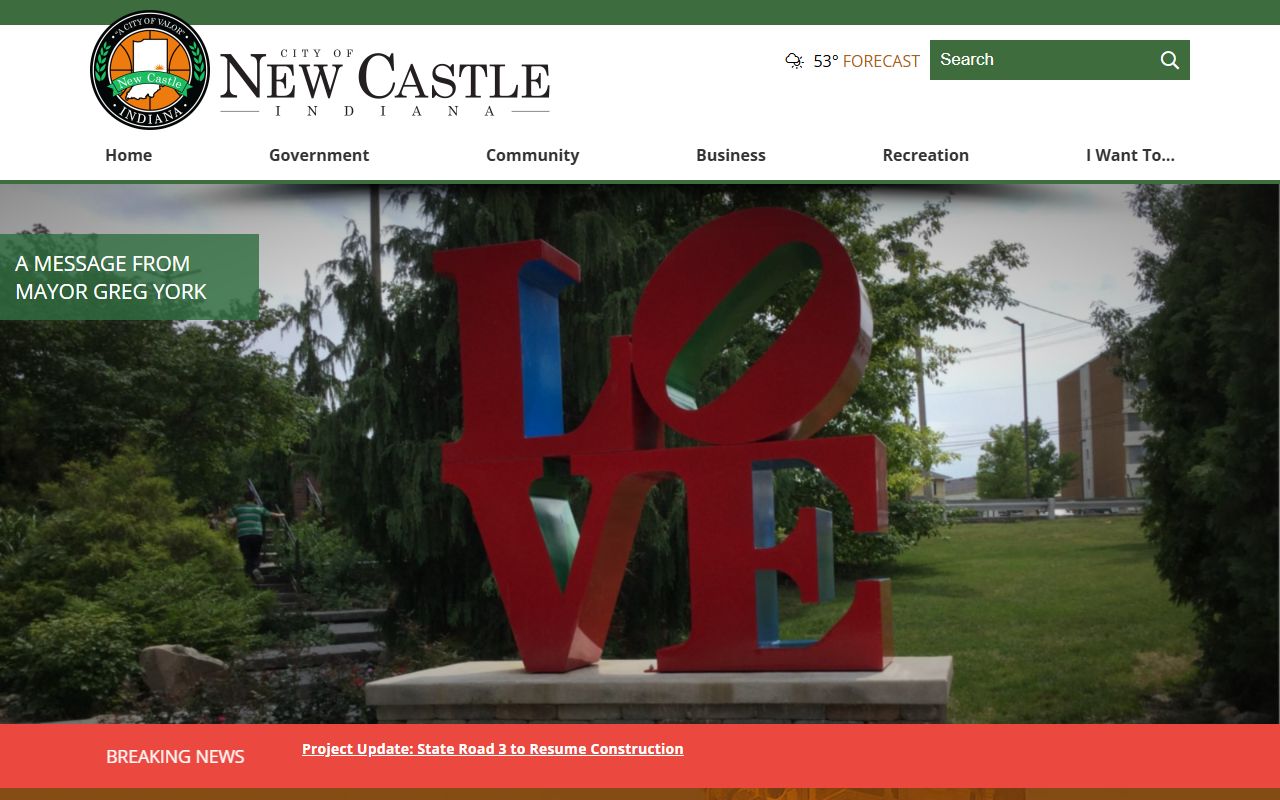This screenshot has height=800, width=1280.
Task: Open the Recreation menu
Action: [926, 155]
